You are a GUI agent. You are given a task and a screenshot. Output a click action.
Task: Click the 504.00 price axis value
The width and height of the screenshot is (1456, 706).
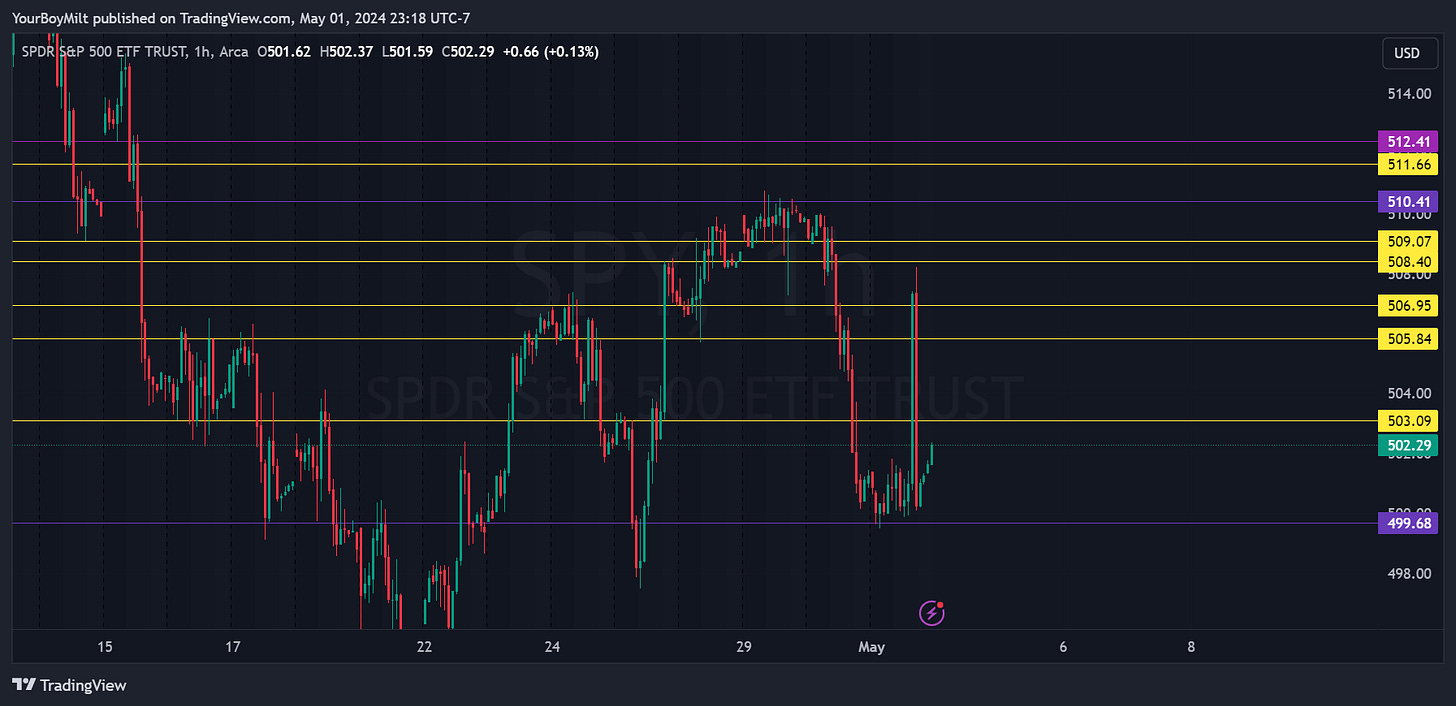pos(1410,393)
